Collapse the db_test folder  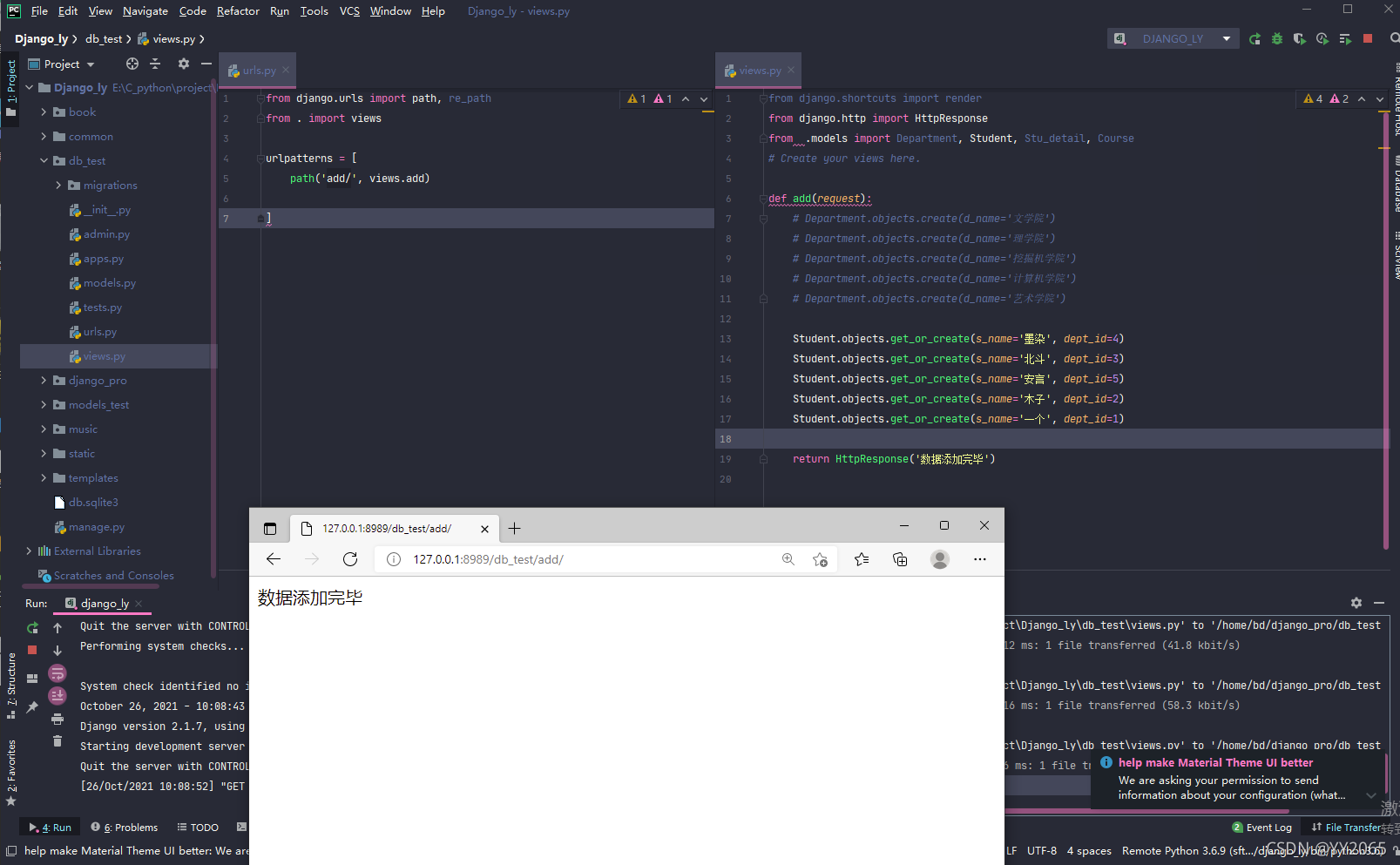click(44, 161)
